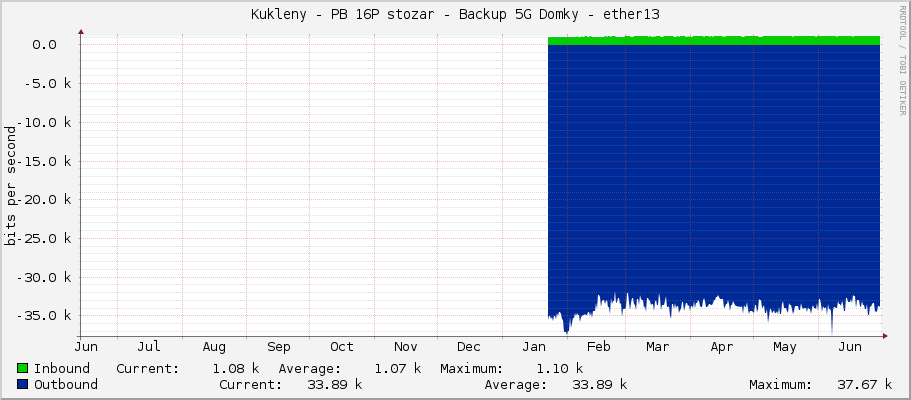Click the -35.0 k y-axis label
This screenshot has width=911, height=400.
tap(45, 316)
